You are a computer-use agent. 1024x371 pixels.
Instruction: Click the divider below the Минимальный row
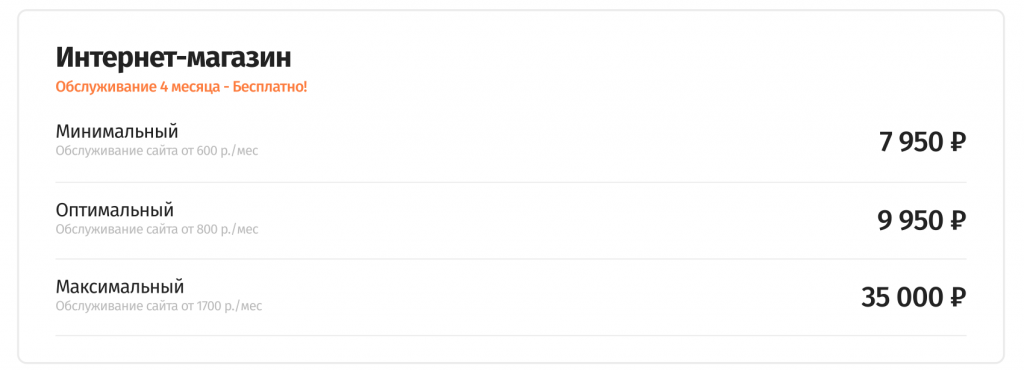(511, 182)
